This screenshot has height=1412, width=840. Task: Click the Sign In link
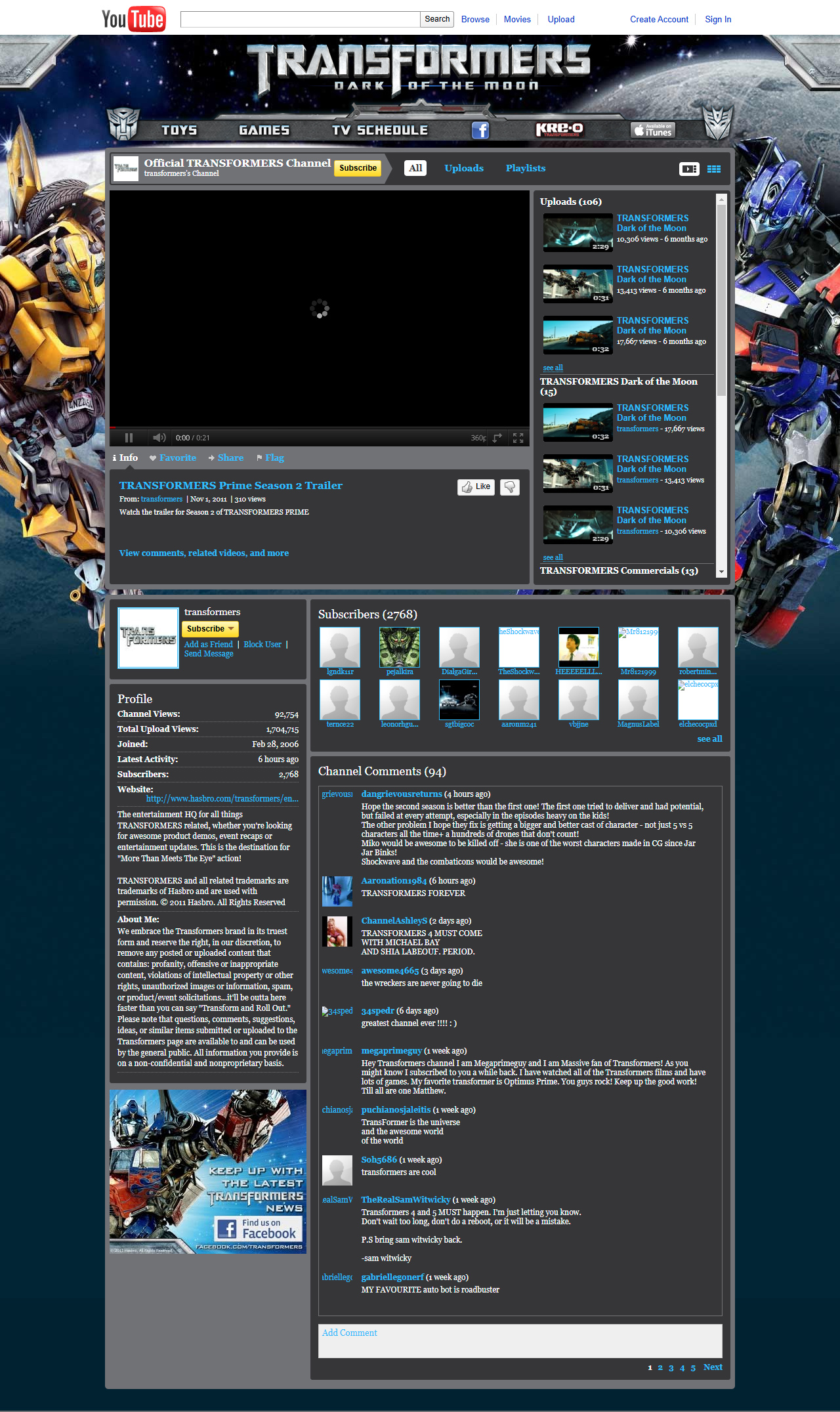(x=718, y=19)
